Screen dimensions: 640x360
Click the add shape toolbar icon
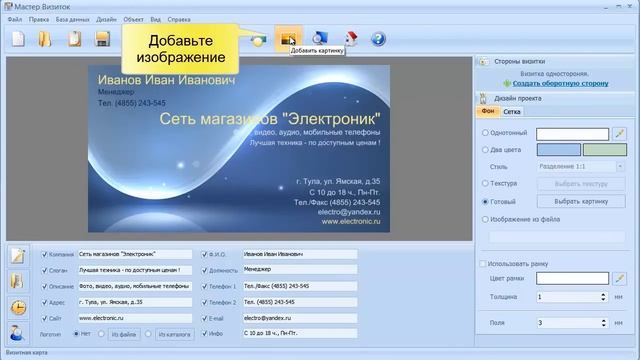(258, 40)
